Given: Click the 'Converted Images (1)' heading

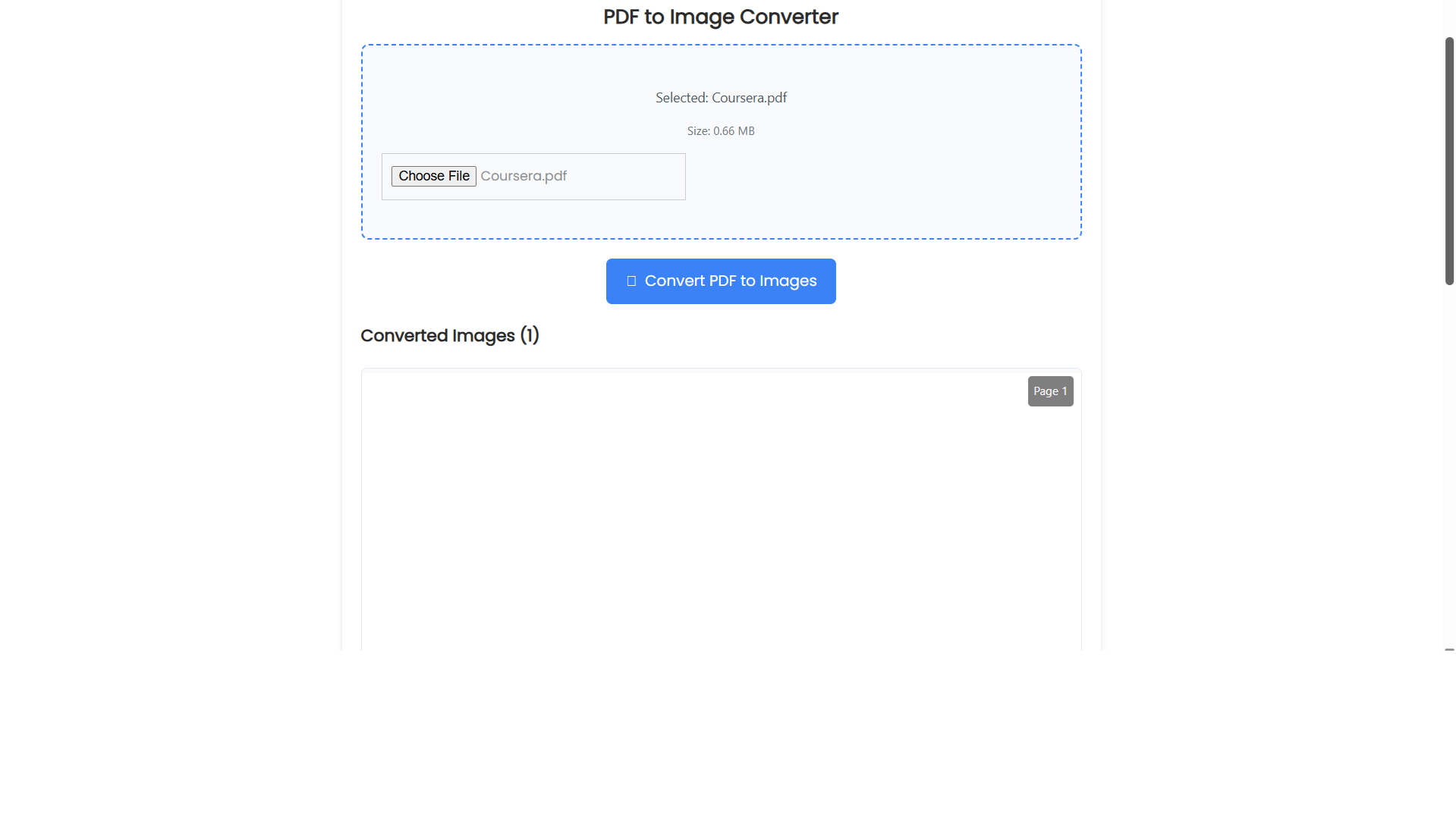Looking at the screenshot, I should tap(450, 335).
